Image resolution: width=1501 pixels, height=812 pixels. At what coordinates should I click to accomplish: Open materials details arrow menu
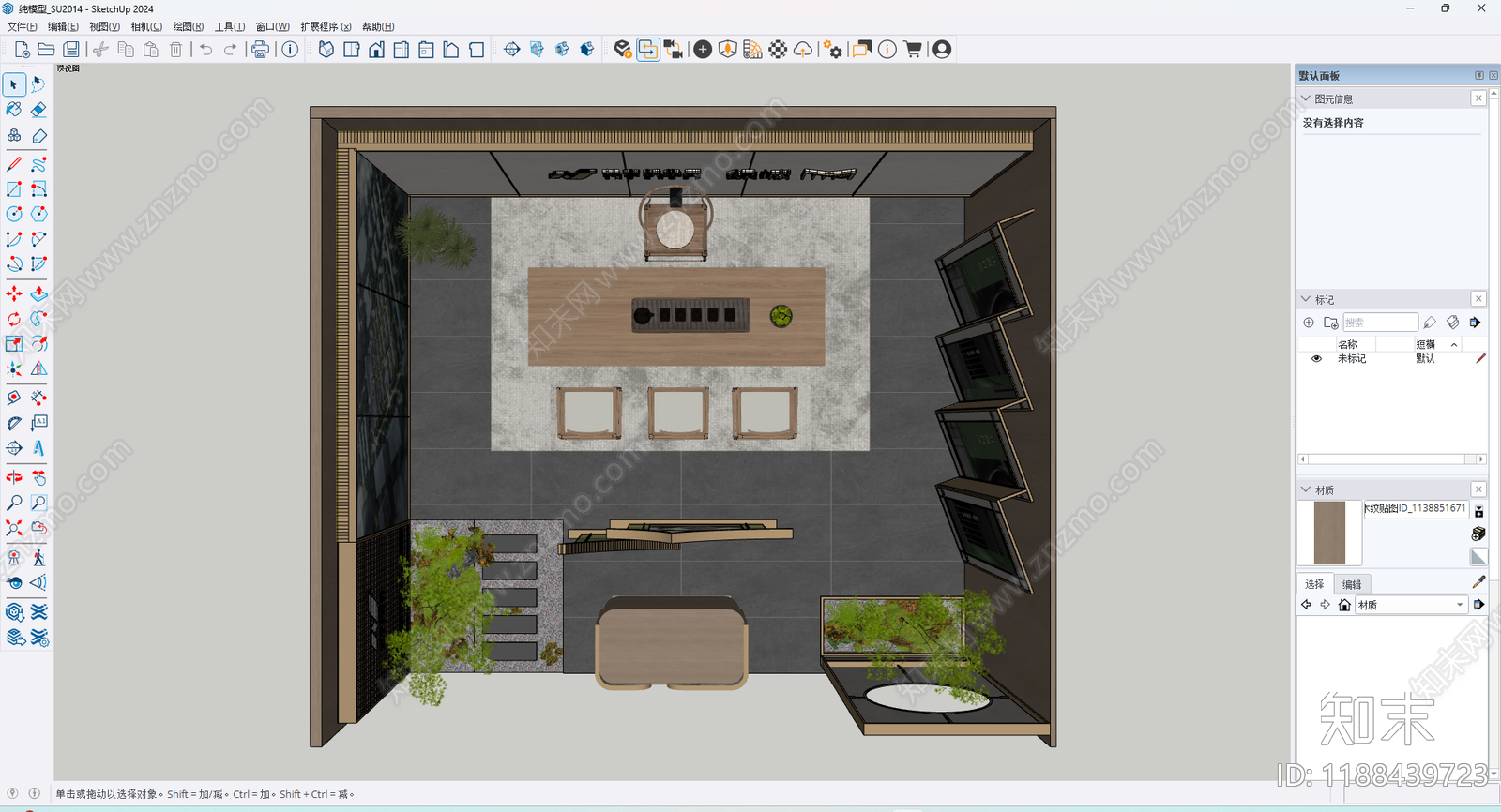(1478, 605)
